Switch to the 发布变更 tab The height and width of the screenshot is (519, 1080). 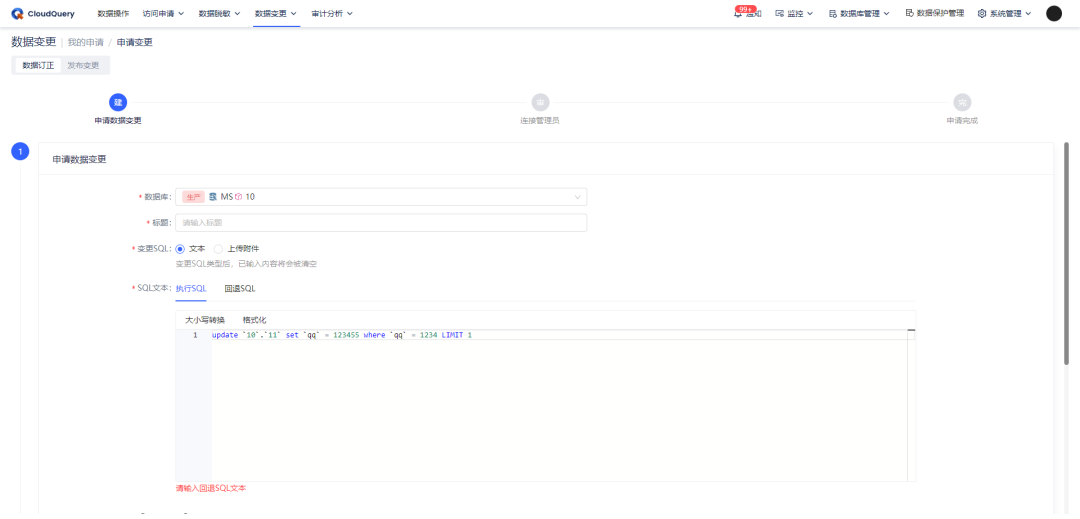click(x=83, y=65)
